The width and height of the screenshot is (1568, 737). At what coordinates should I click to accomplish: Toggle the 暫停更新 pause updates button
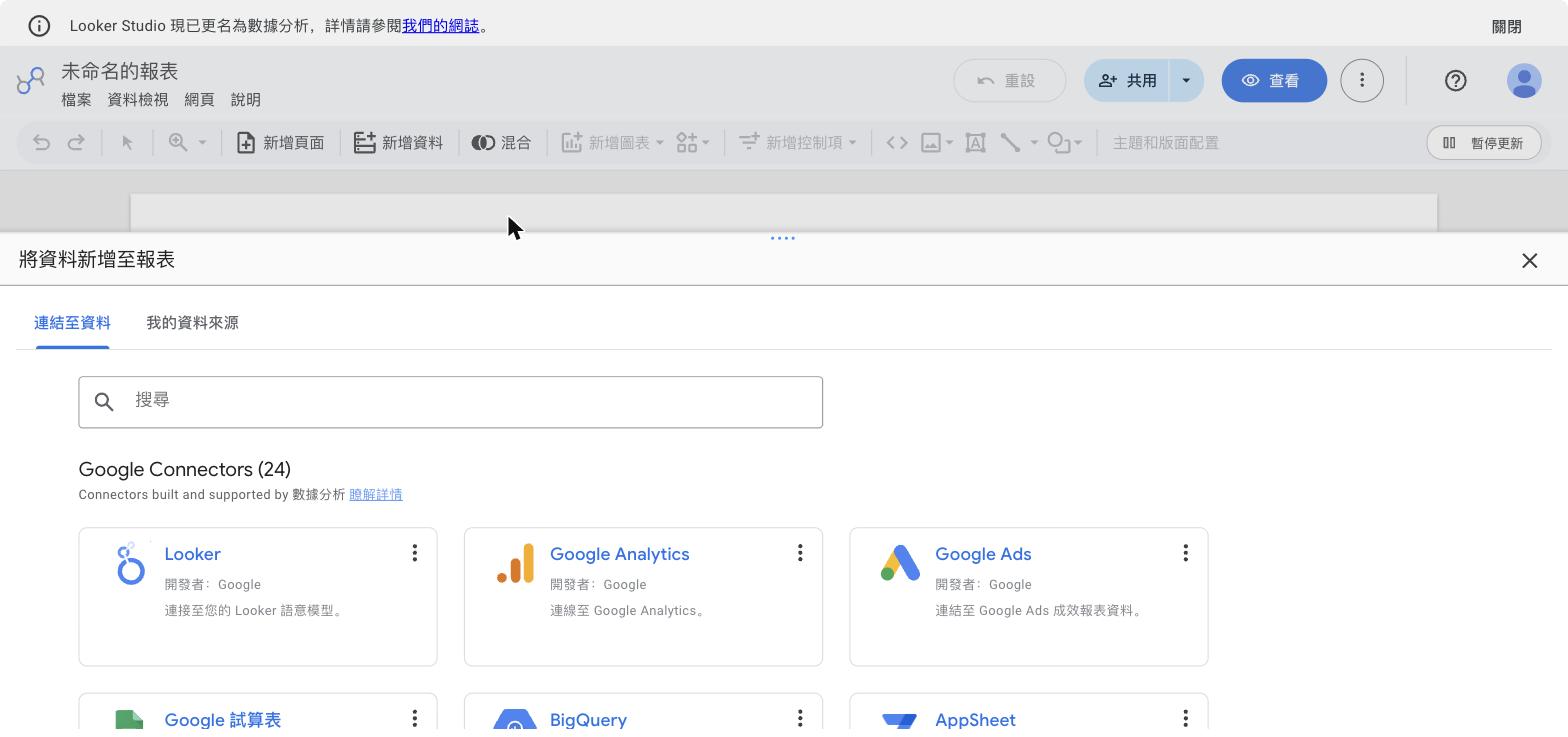[x=1484, y=143]
